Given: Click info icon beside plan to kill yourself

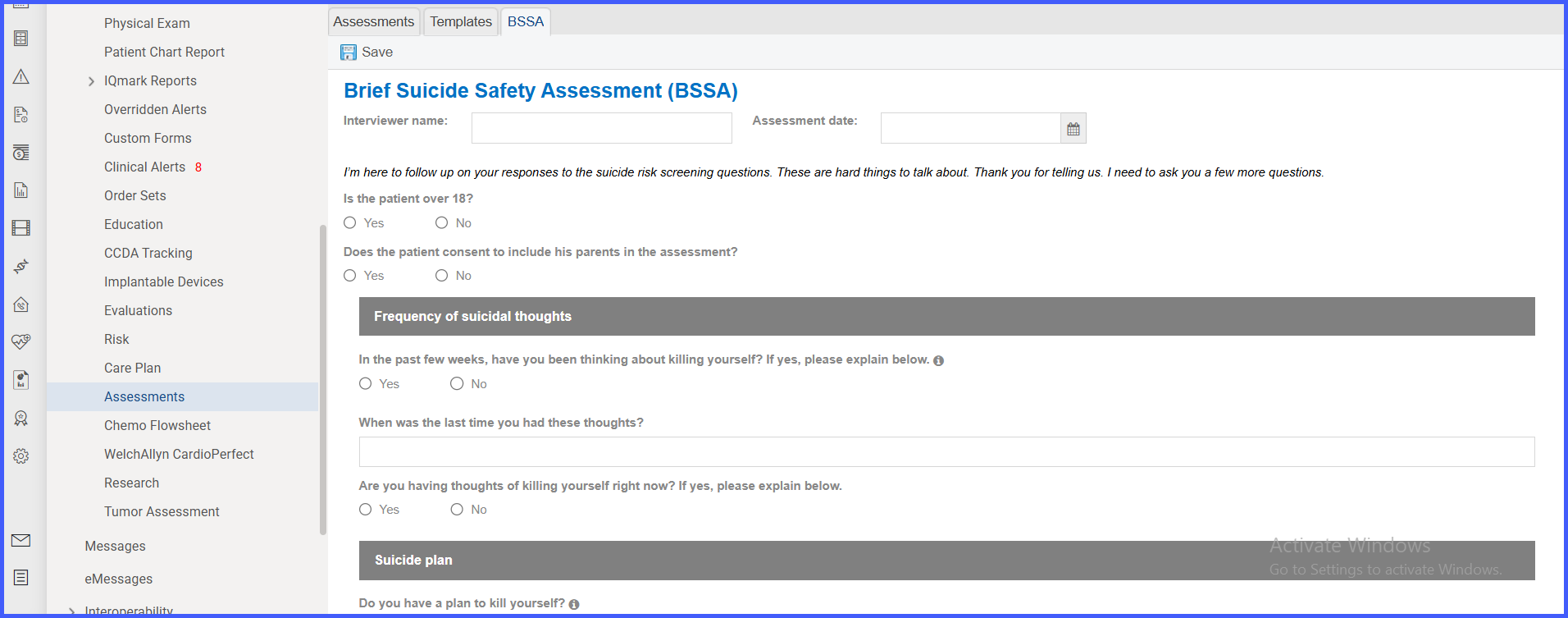Looking at the screenshot, I should (x=574, y=605).
